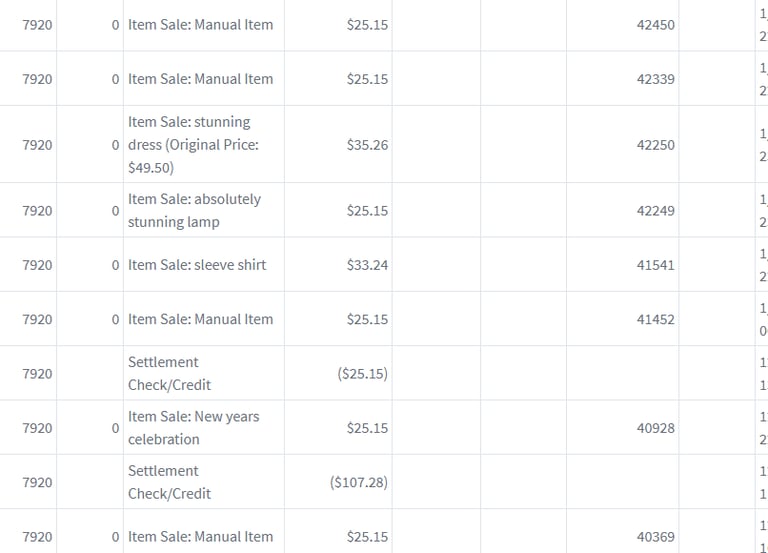Screen dimensions: 768x553
Task: Select the $35.26 amount cell
Action: (x=367, y=145)
